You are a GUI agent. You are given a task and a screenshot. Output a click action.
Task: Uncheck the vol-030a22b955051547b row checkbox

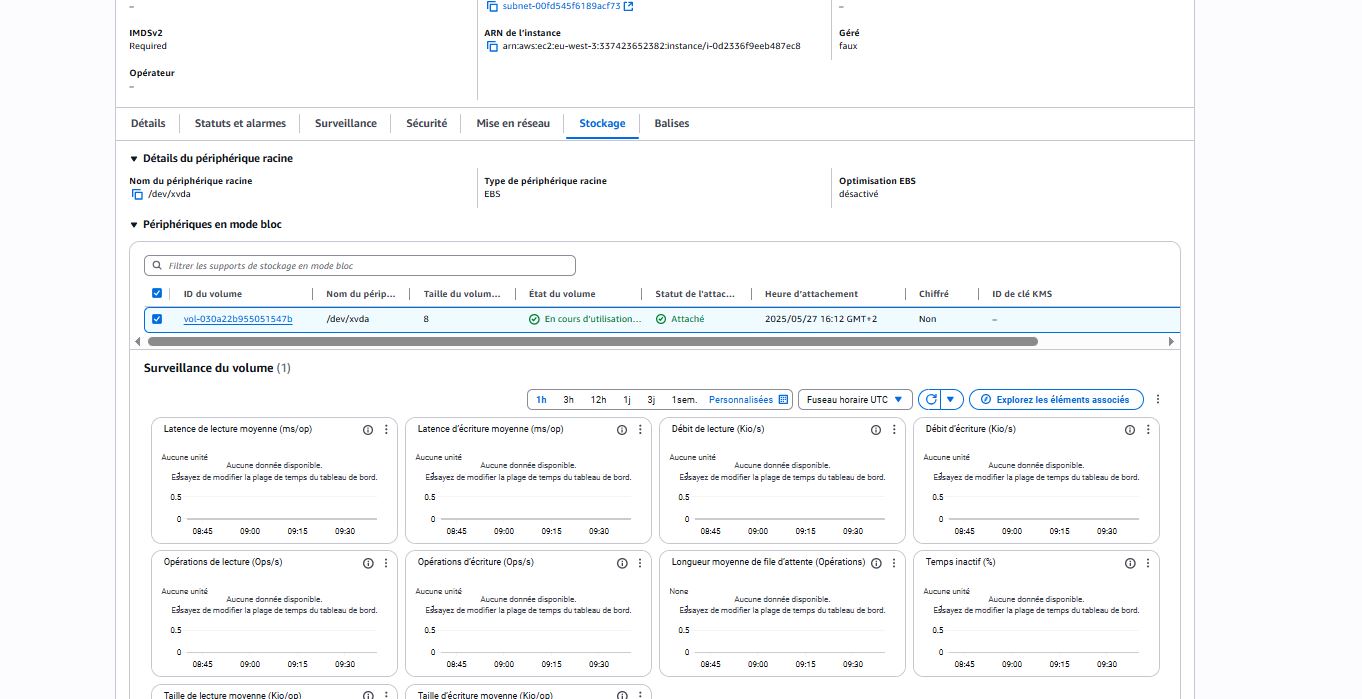[x=157, y=319]
